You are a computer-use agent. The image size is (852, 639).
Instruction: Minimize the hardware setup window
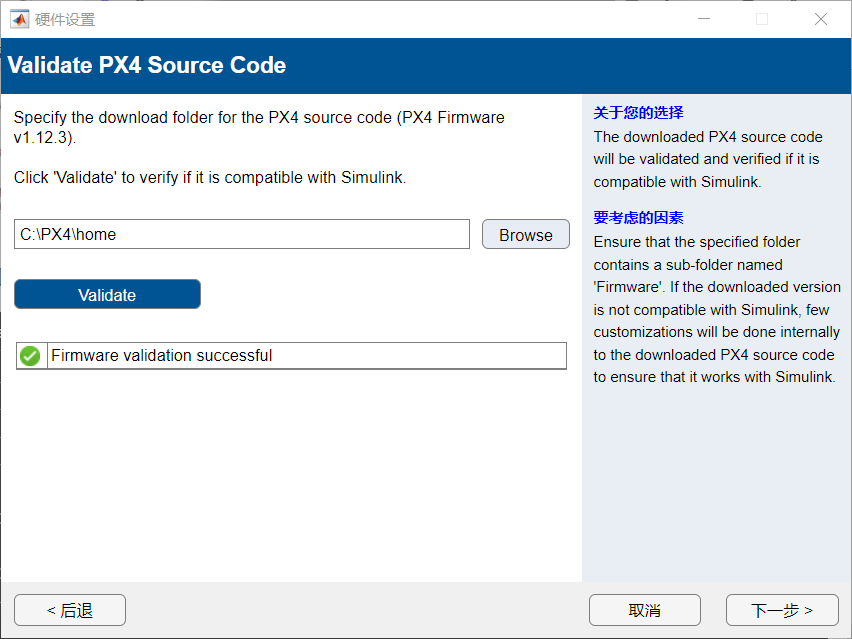704,19
